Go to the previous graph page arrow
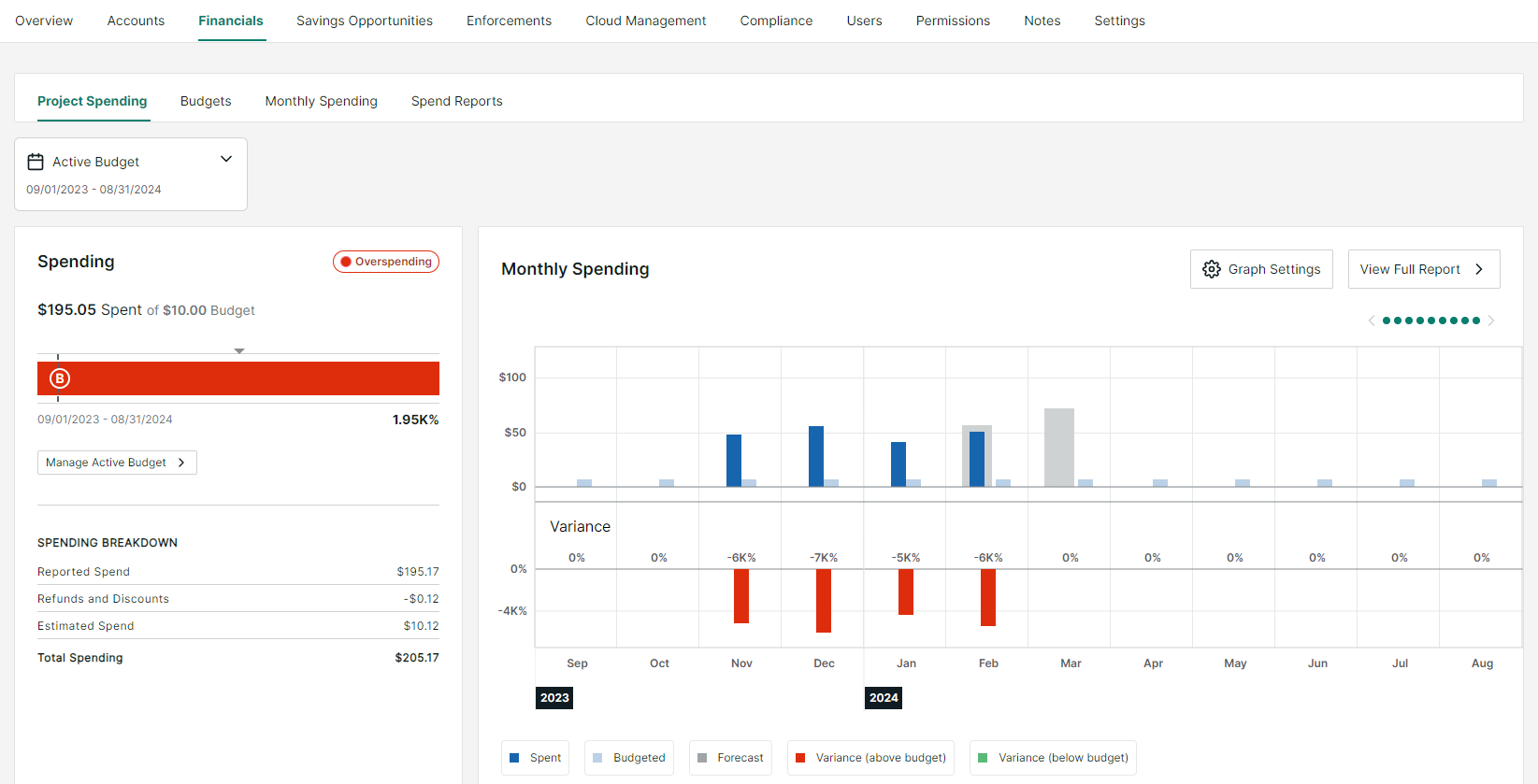The width and height of the screenshot is (1538, 784). (1372, 321)
